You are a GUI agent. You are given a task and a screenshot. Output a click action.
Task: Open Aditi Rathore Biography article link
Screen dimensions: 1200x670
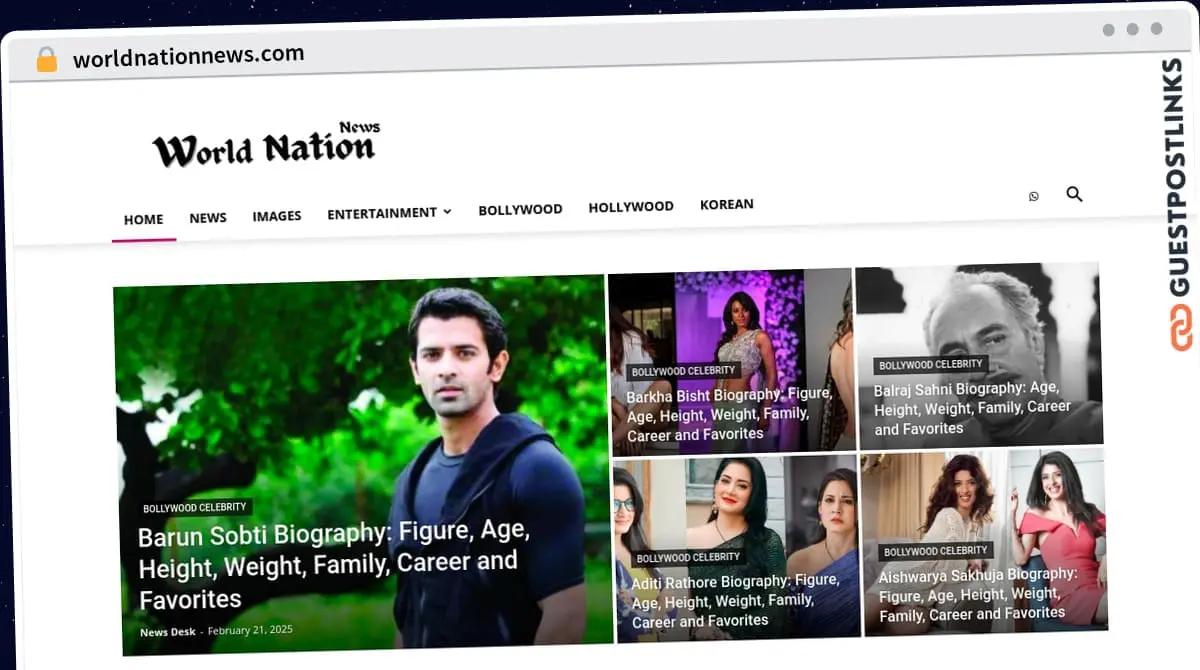tap(735, 600)
